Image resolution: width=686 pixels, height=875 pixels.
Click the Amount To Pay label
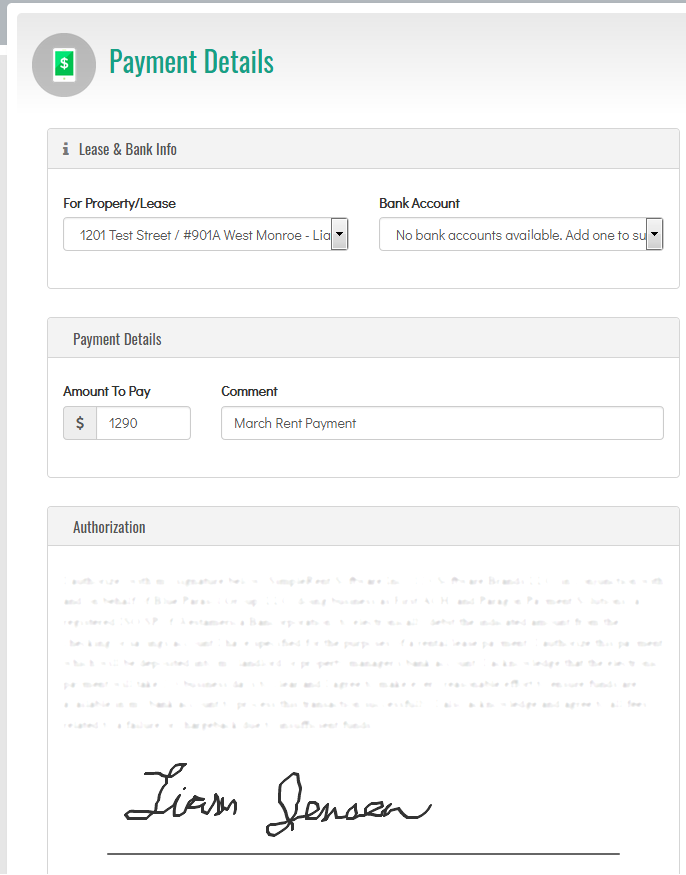point(107,391)
